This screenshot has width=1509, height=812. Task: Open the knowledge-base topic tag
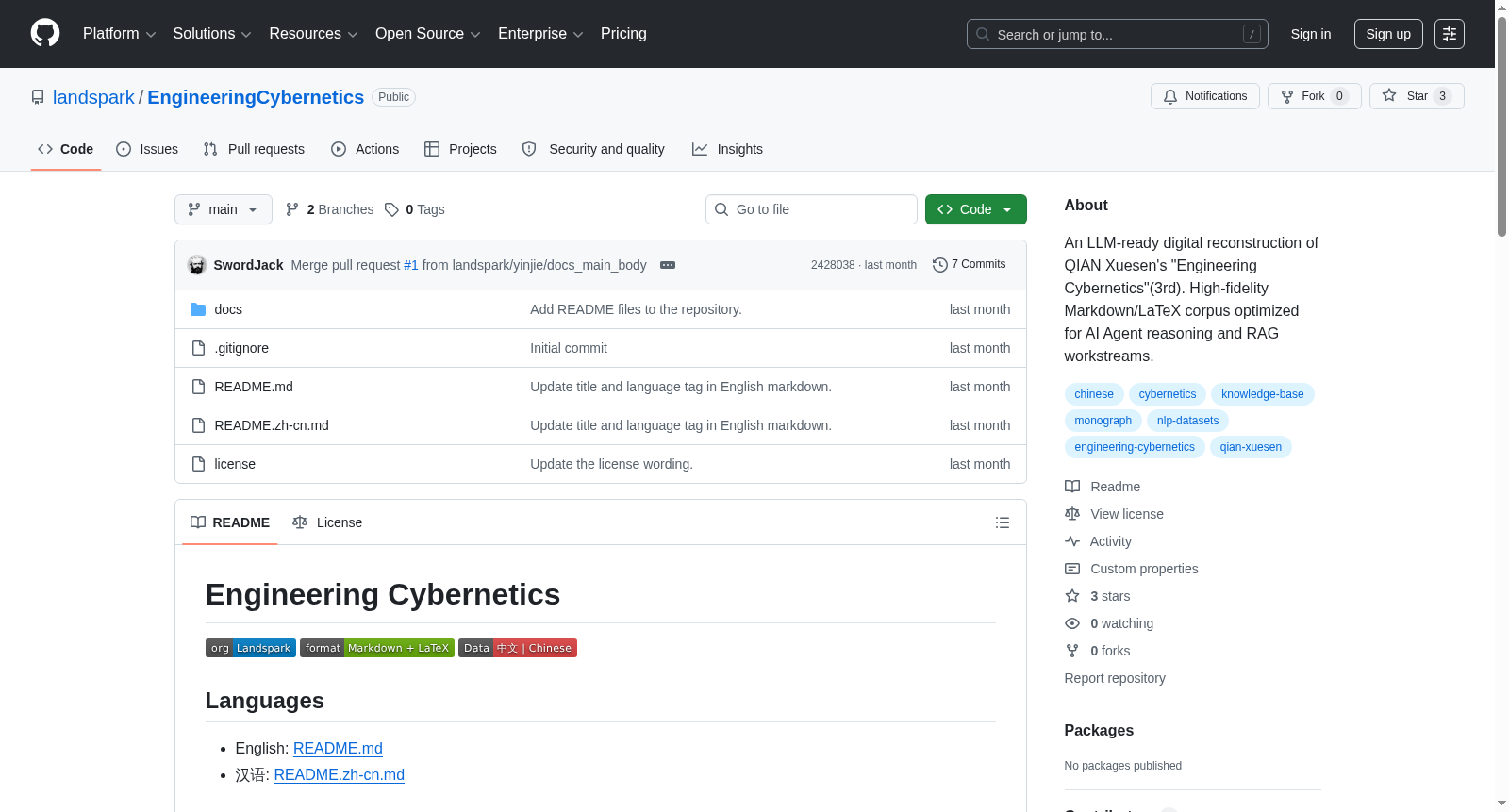(1263, 394)
